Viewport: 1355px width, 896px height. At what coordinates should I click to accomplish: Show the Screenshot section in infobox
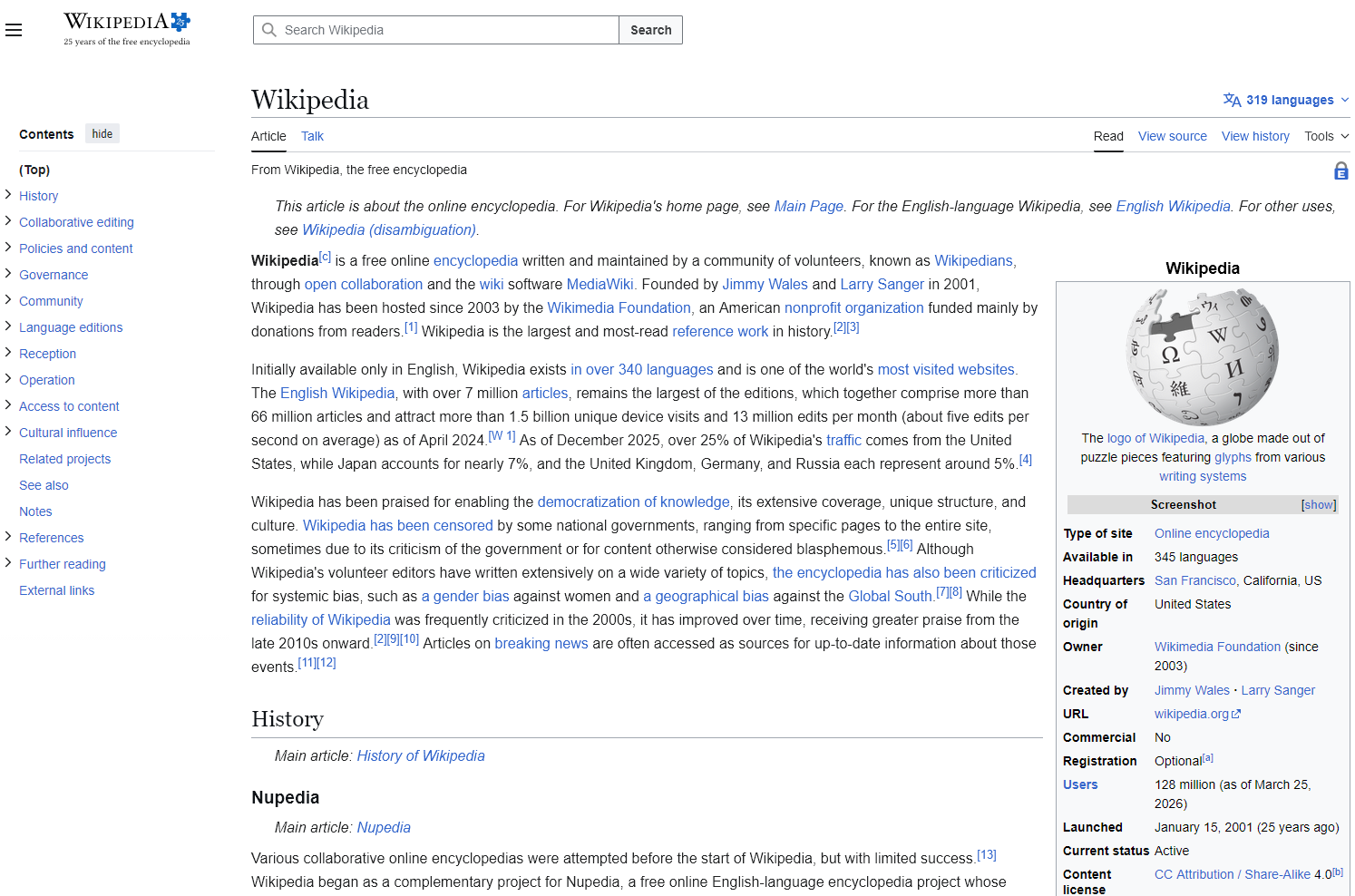tap(1318, 505)
